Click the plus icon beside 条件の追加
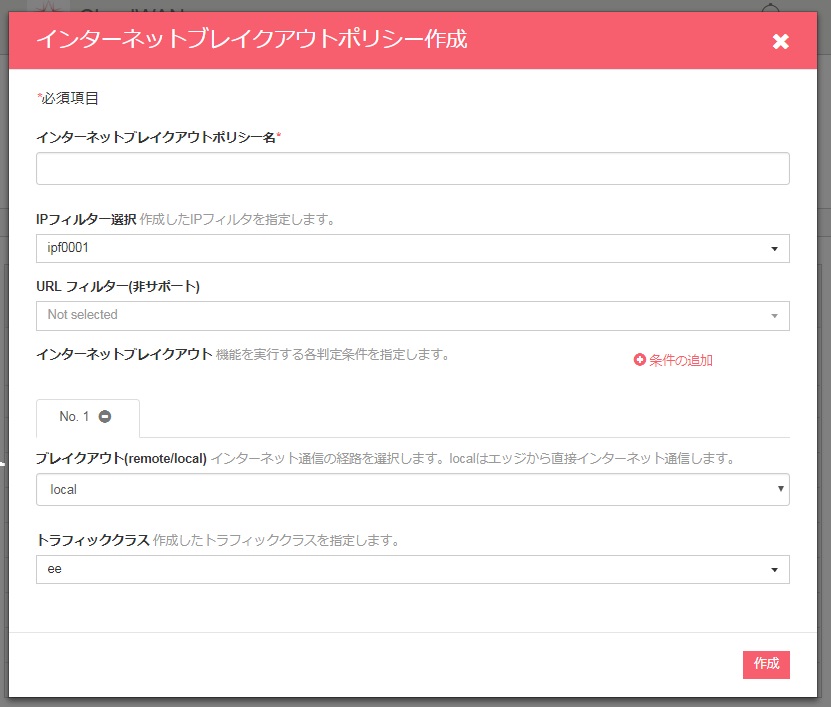The image size is (831, 707). (640, 360)
